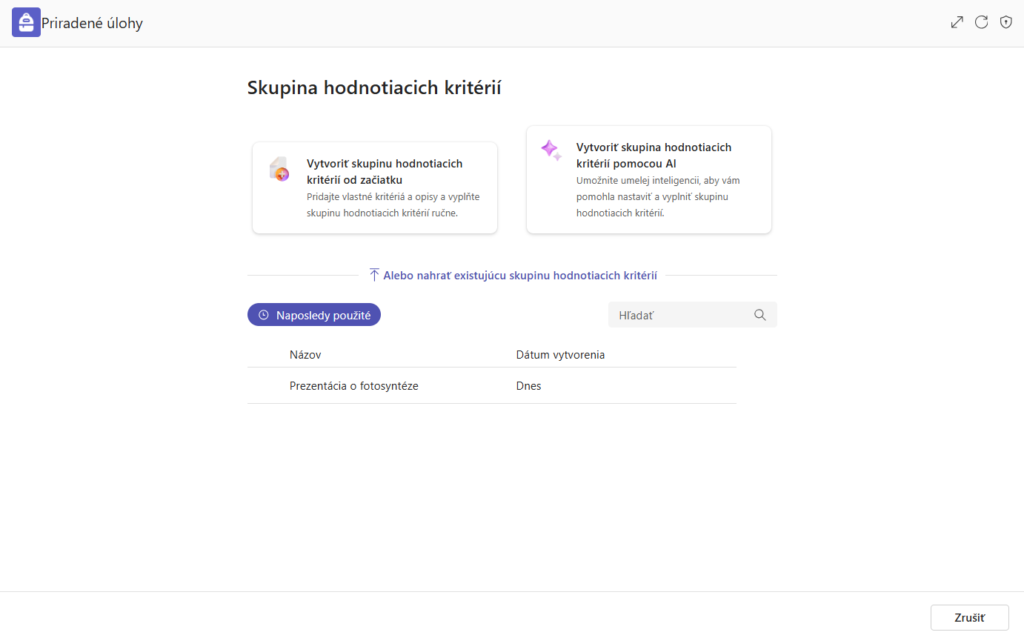Expand view with the diagonal arrow icon

957,22
